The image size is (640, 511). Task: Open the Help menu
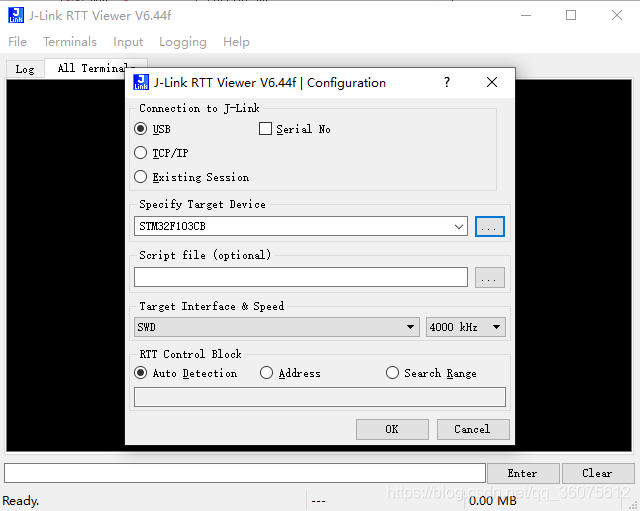pos(236,42)
